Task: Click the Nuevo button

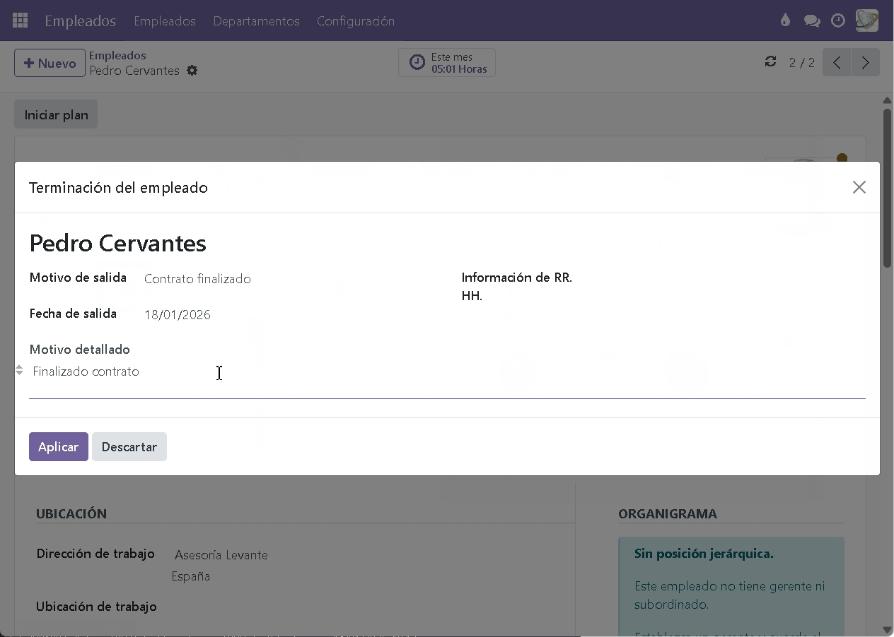Action: pos(50,63)
